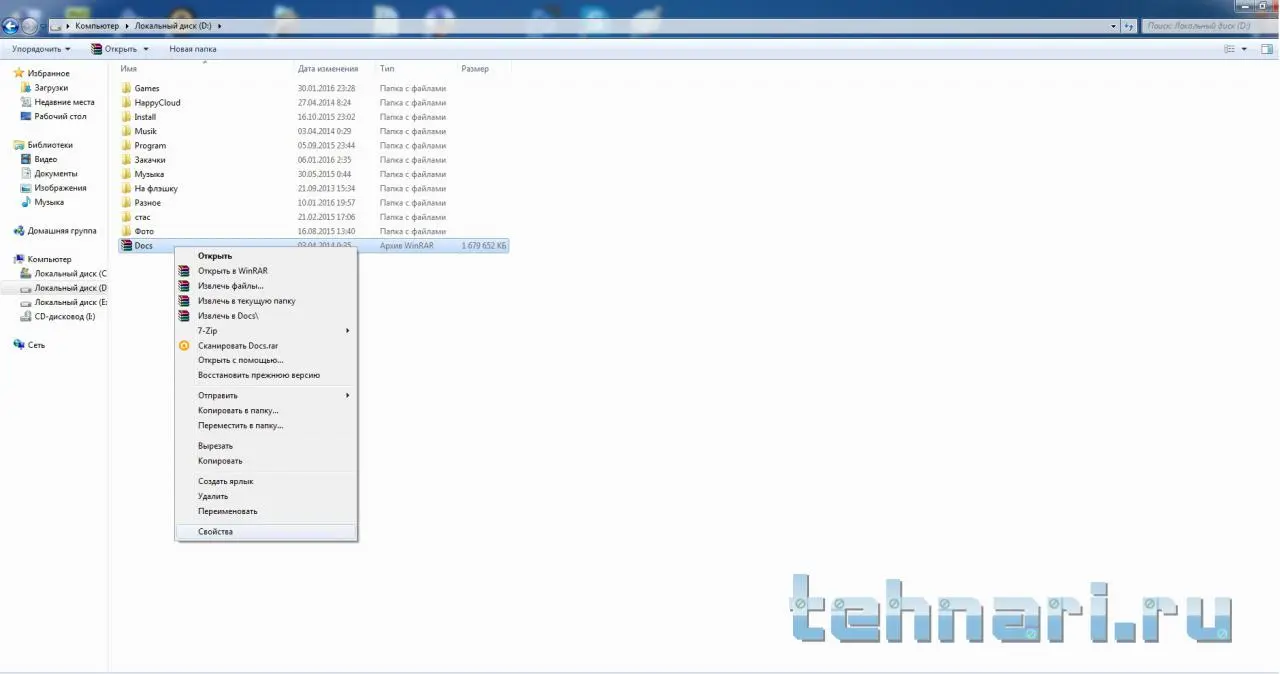Screen dimensions: 1280x674
Task: Click the toolbar Открыть button
Action: click(x=113, y=49)
